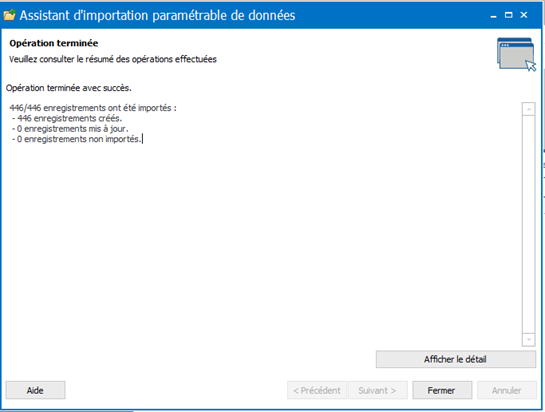Click the summary scrollbar down arrow

click(x=528, y=340)
